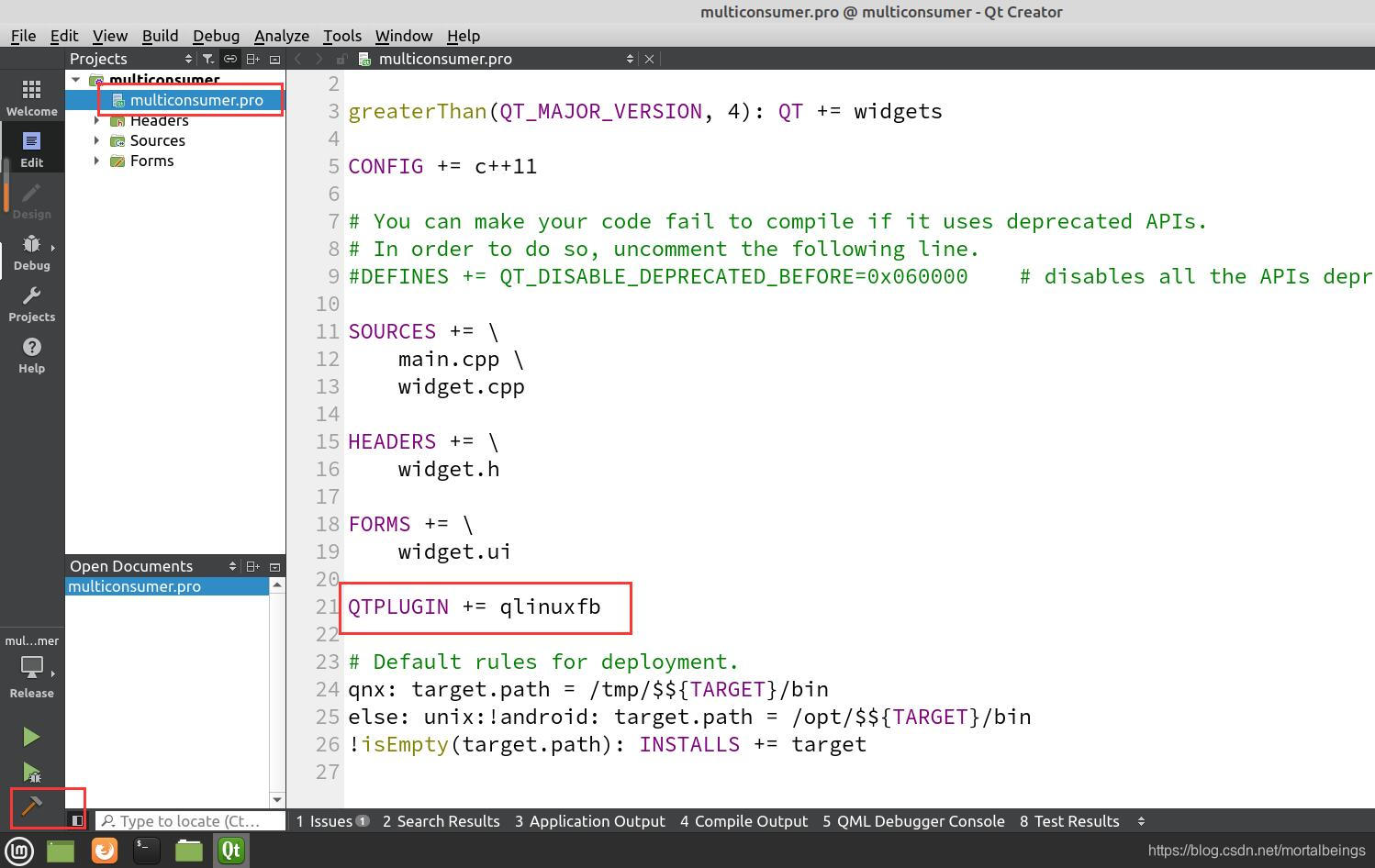This screenshot has width=1375, height=868.
Task: Expand the Sources folder
Action: tap(96, 140)
